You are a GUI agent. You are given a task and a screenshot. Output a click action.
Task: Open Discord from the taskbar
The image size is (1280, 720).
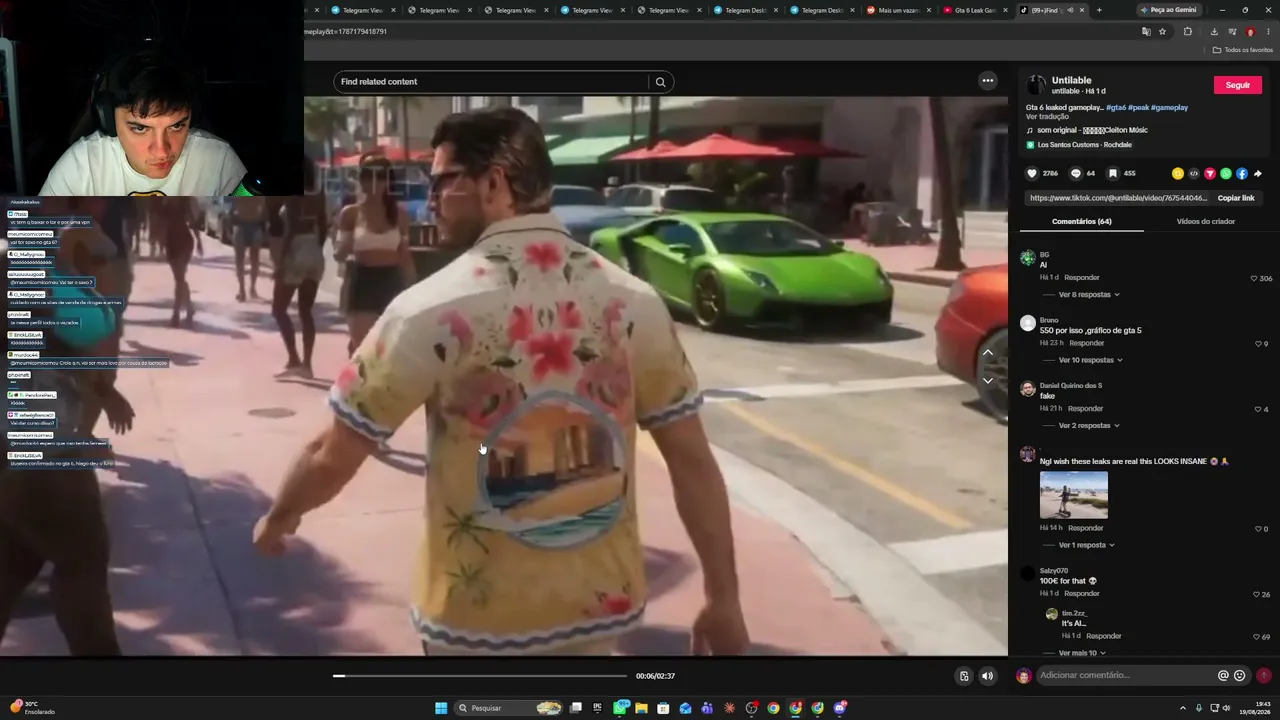point(841,708)
